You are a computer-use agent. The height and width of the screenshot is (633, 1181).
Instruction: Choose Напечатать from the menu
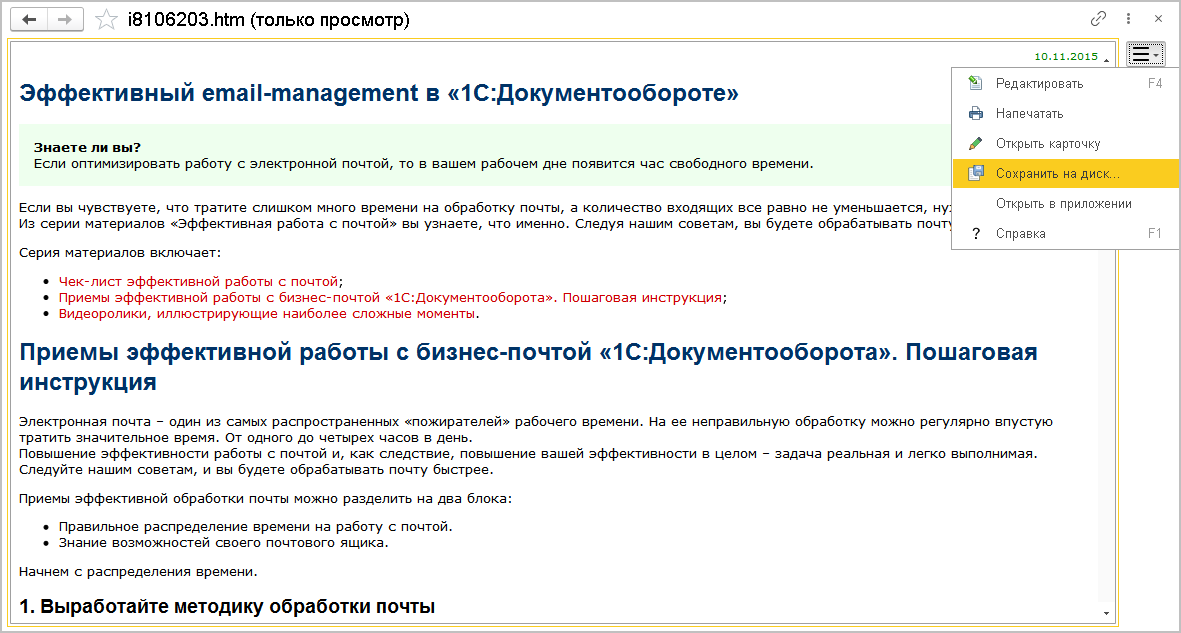click(x=1065, y=114)
